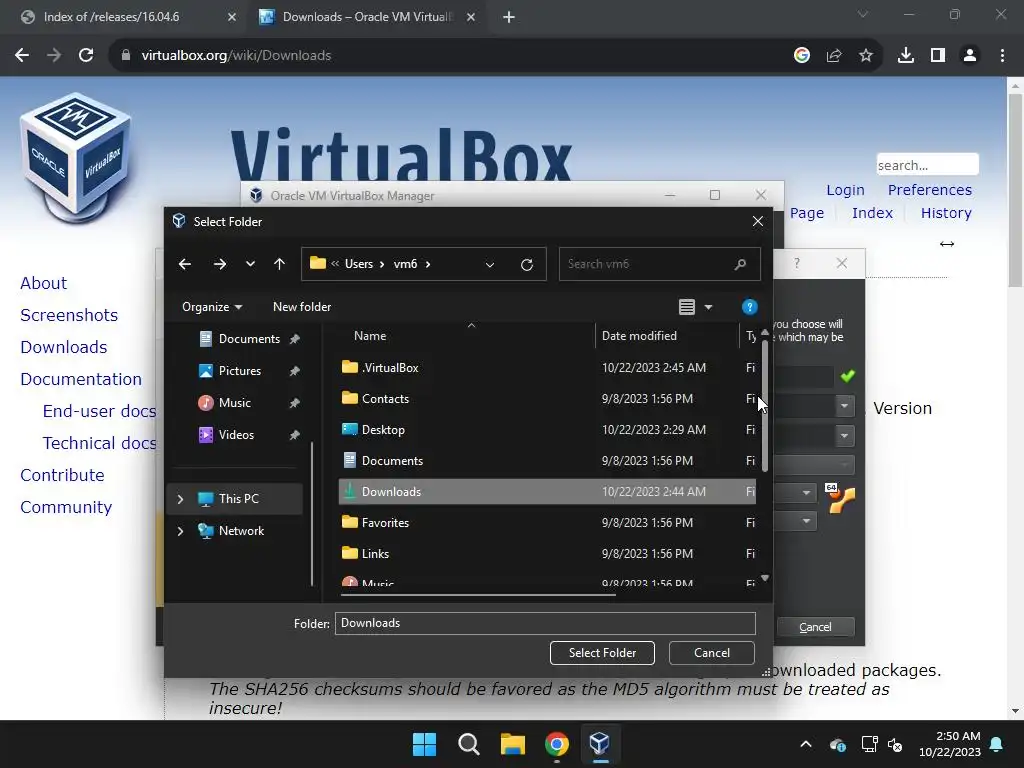
Task: Create a New folder
Action: [302, 307]
